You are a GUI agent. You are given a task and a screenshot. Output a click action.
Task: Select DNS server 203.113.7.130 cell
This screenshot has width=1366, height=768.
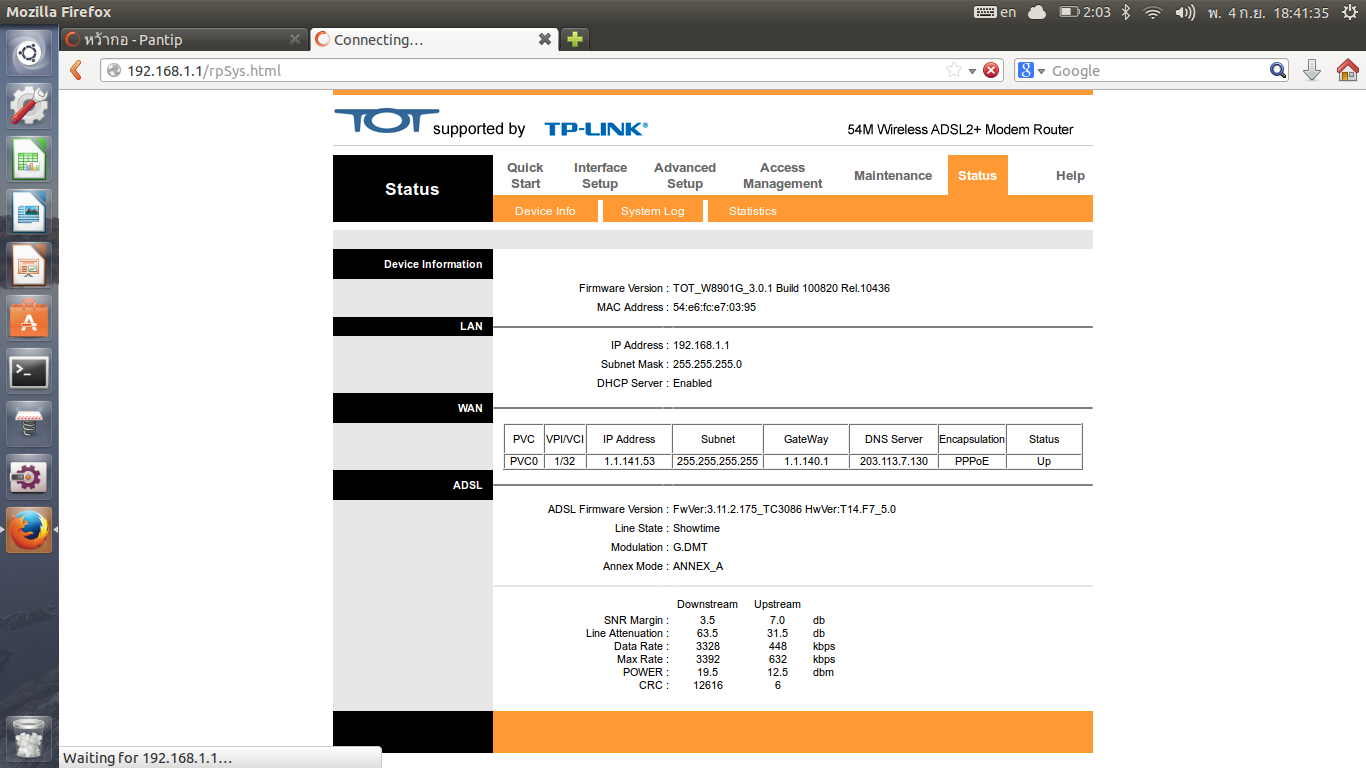(893, 461)
